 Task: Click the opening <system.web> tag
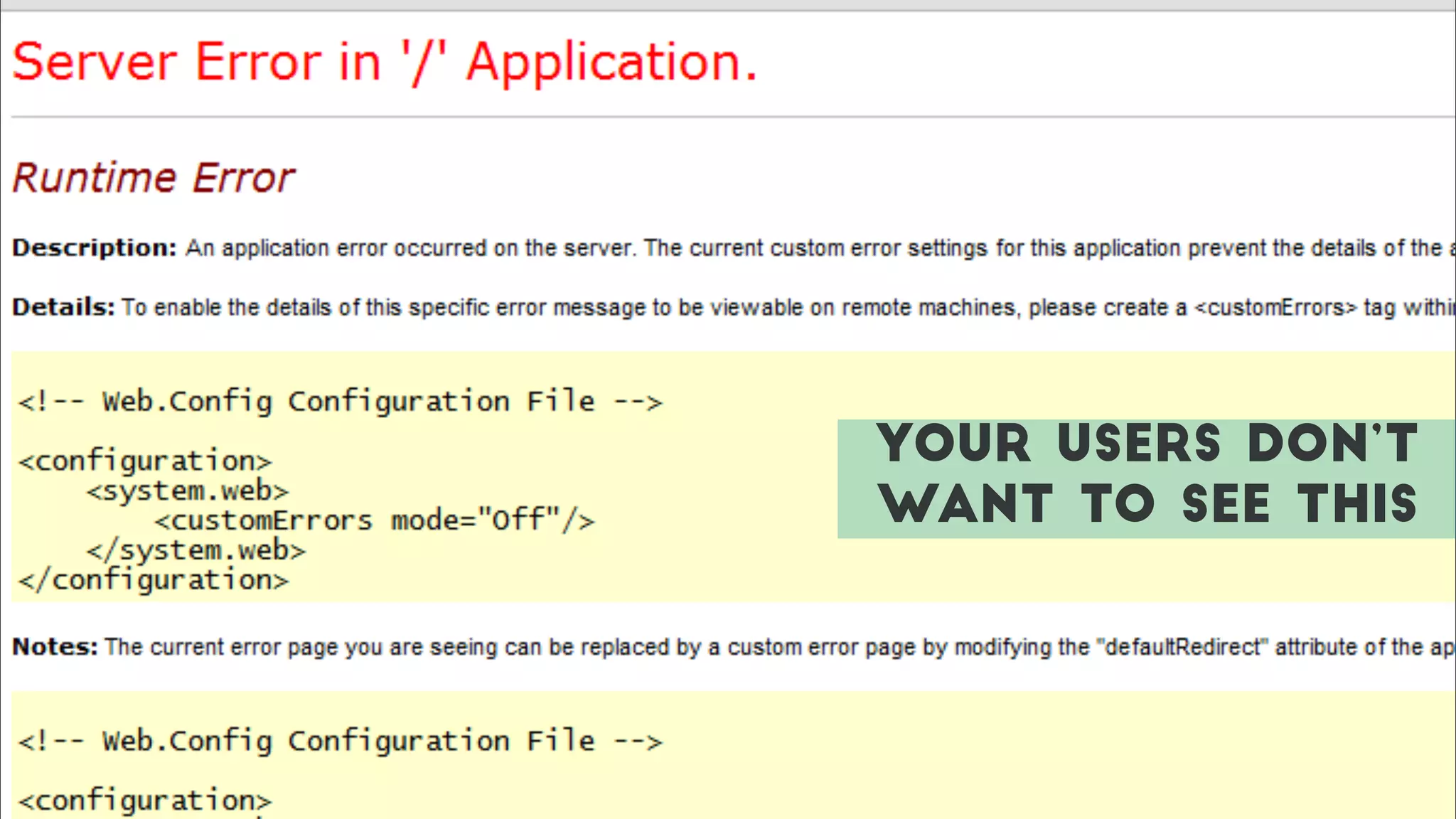pyautogui.click(x=188, y=491)
